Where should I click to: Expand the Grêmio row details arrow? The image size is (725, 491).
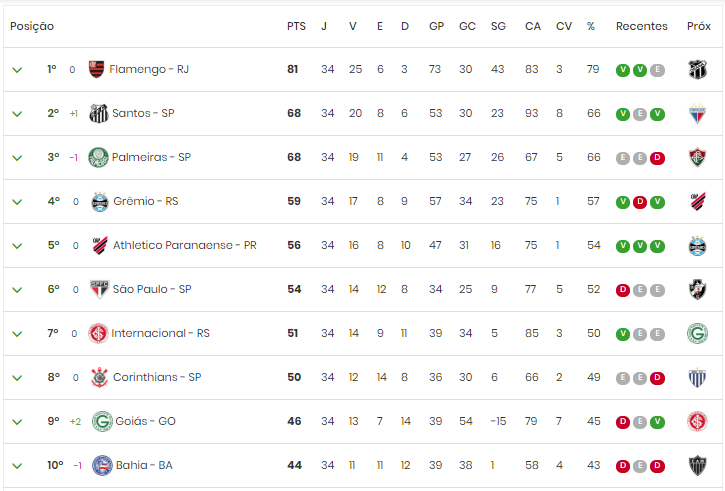coord(17,202)
